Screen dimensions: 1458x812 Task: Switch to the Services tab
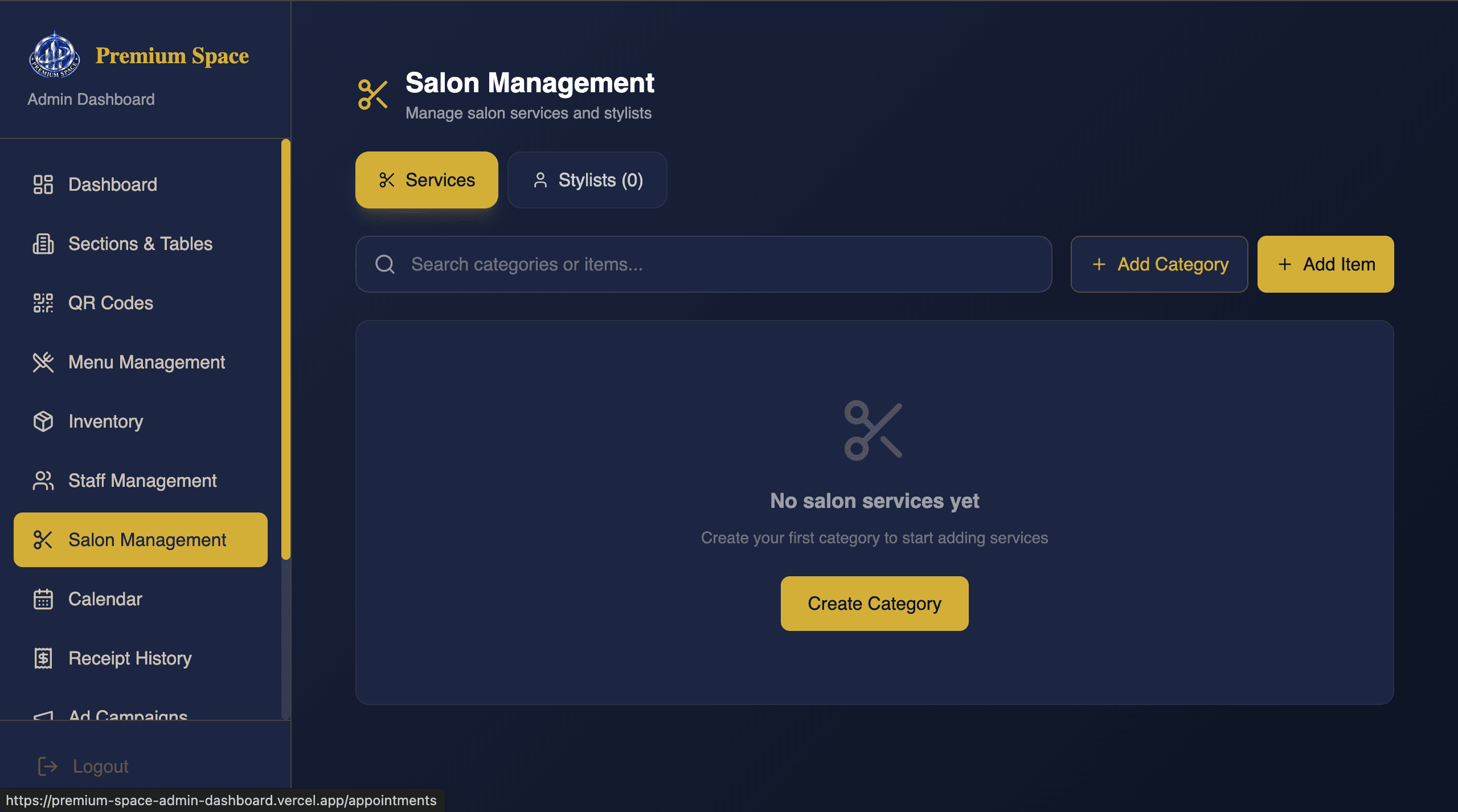click(427, 180)
